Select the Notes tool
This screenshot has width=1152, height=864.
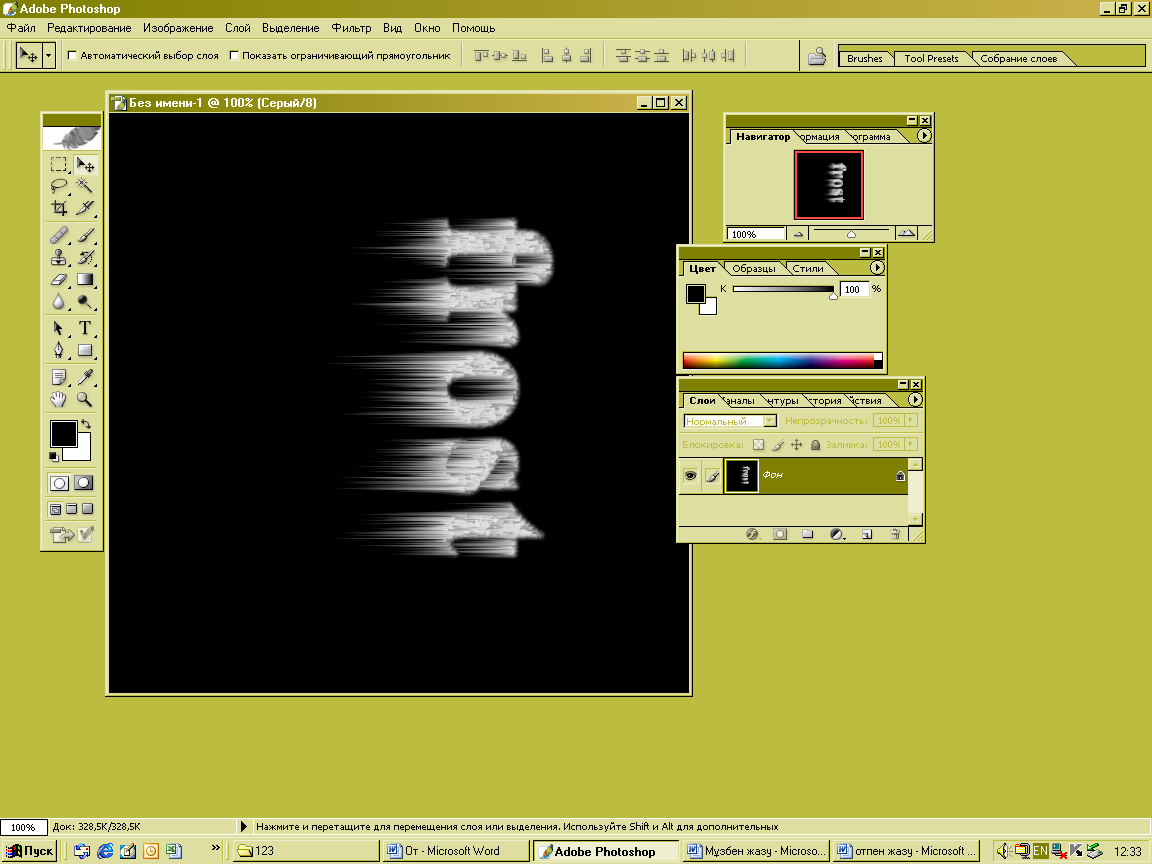click(59, 378)
